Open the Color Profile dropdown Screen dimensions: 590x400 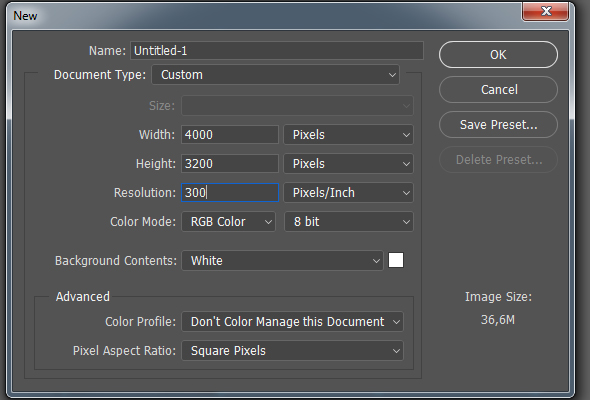coord(292,322)
